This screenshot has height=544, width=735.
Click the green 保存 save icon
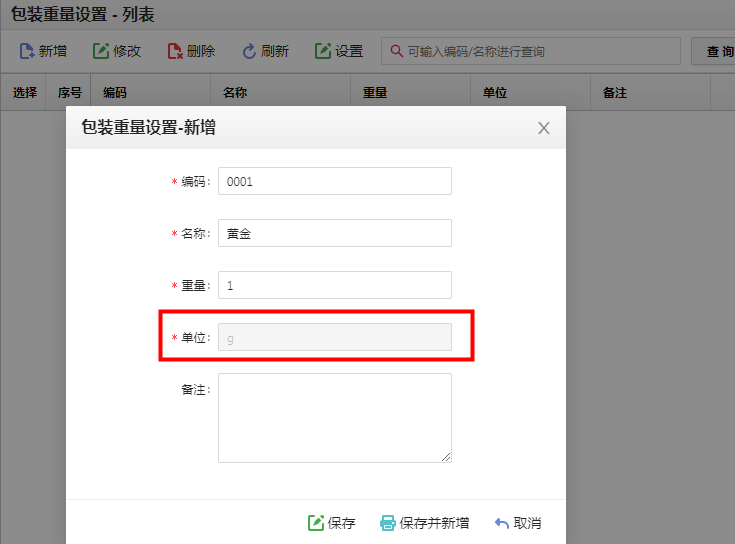tap(315, 522)
